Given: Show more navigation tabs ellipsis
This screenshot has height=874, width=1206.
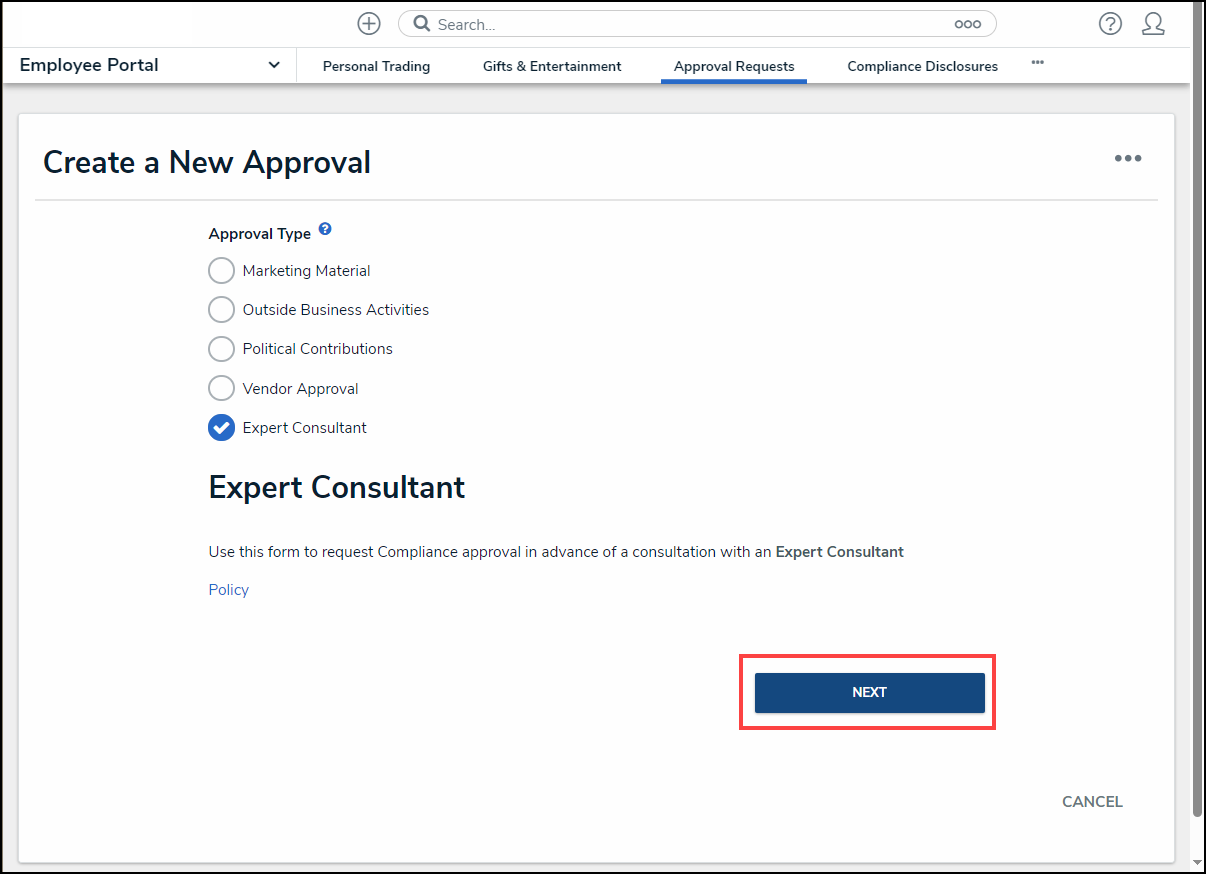Looking at the screenshot, I should coord(1037,63).
